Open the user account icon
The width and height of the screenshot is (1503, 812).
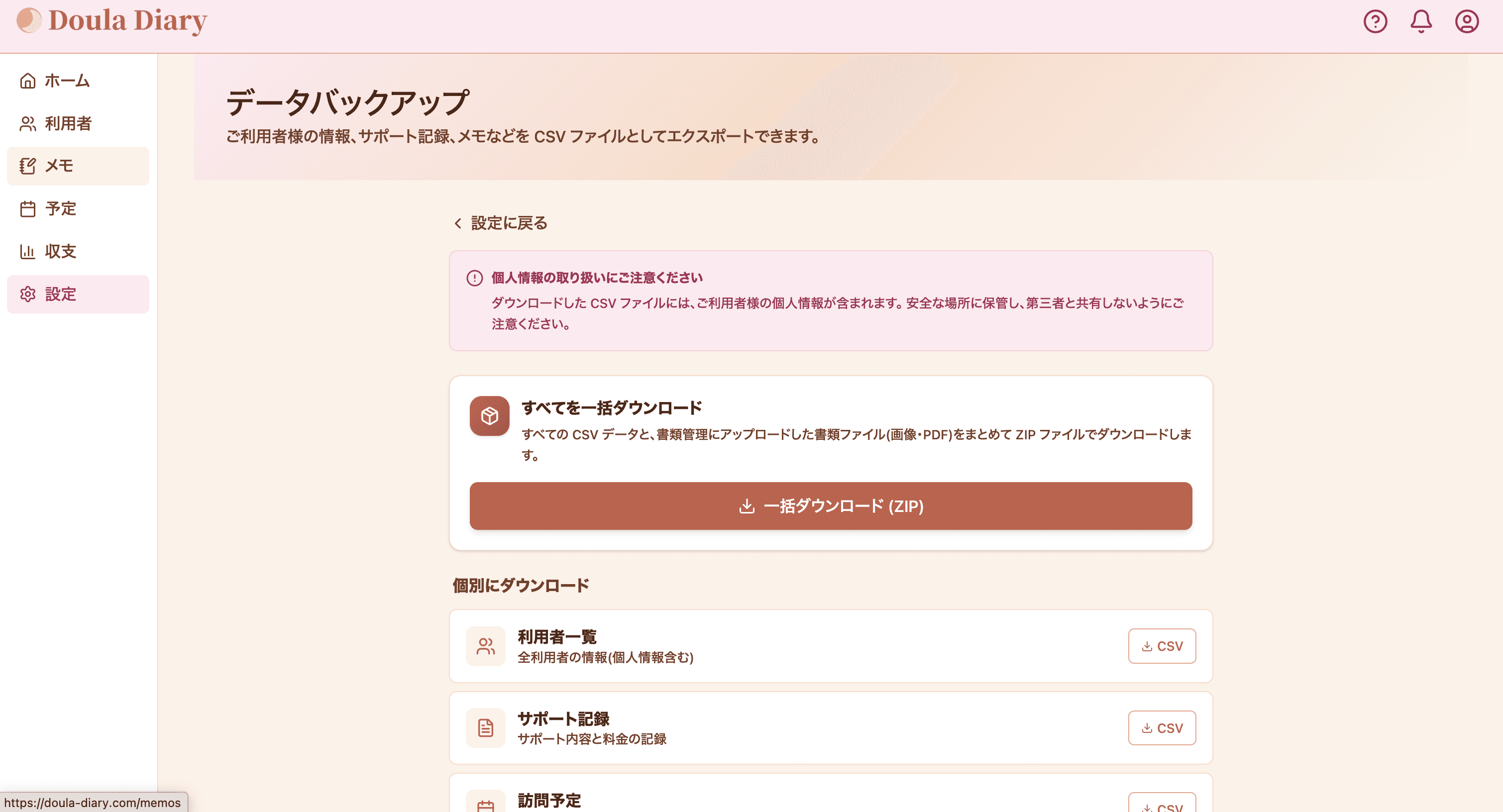coord(1466,21)
